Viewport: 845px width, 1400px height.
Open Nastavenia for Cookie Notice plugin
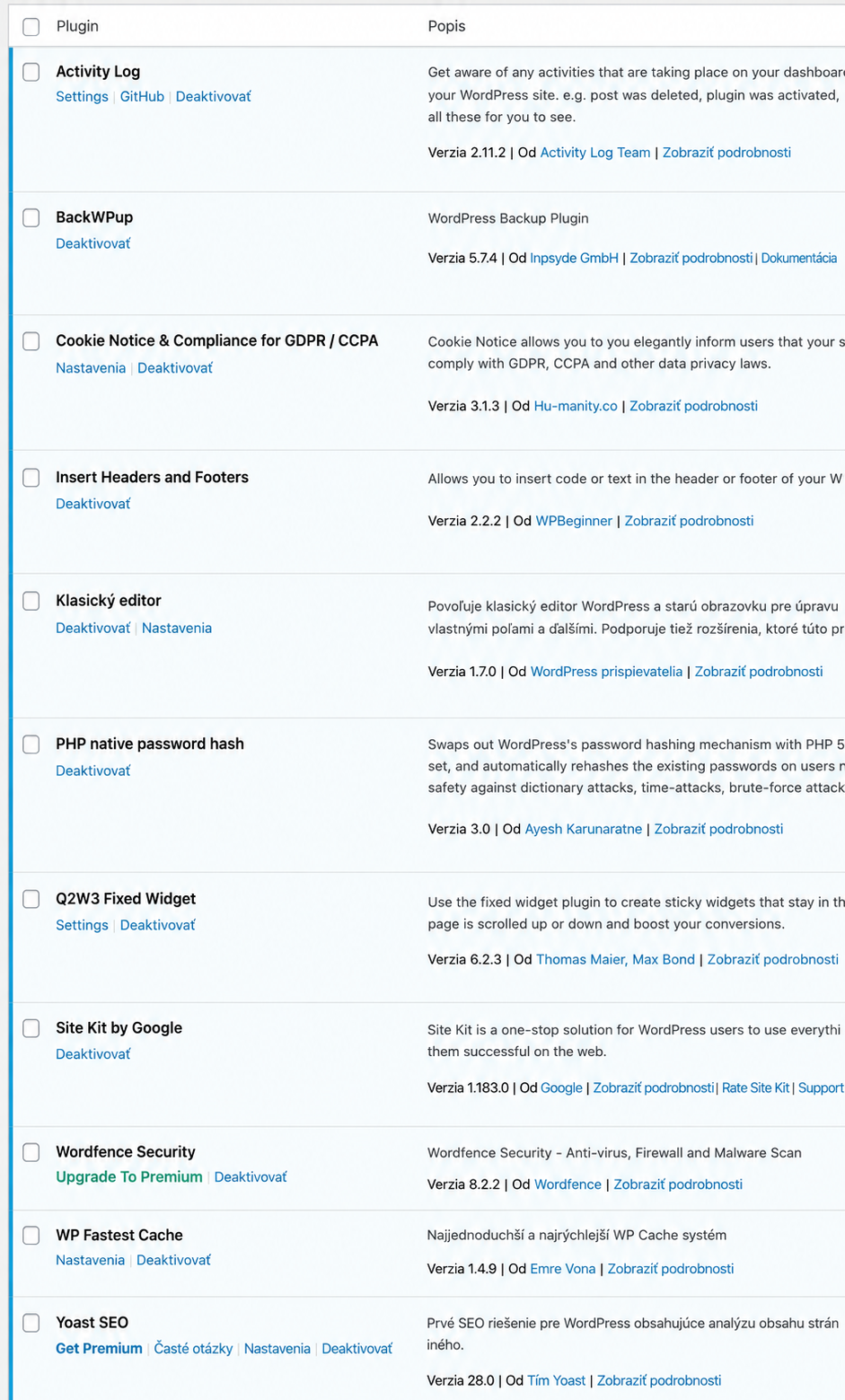tap(91, 367)
